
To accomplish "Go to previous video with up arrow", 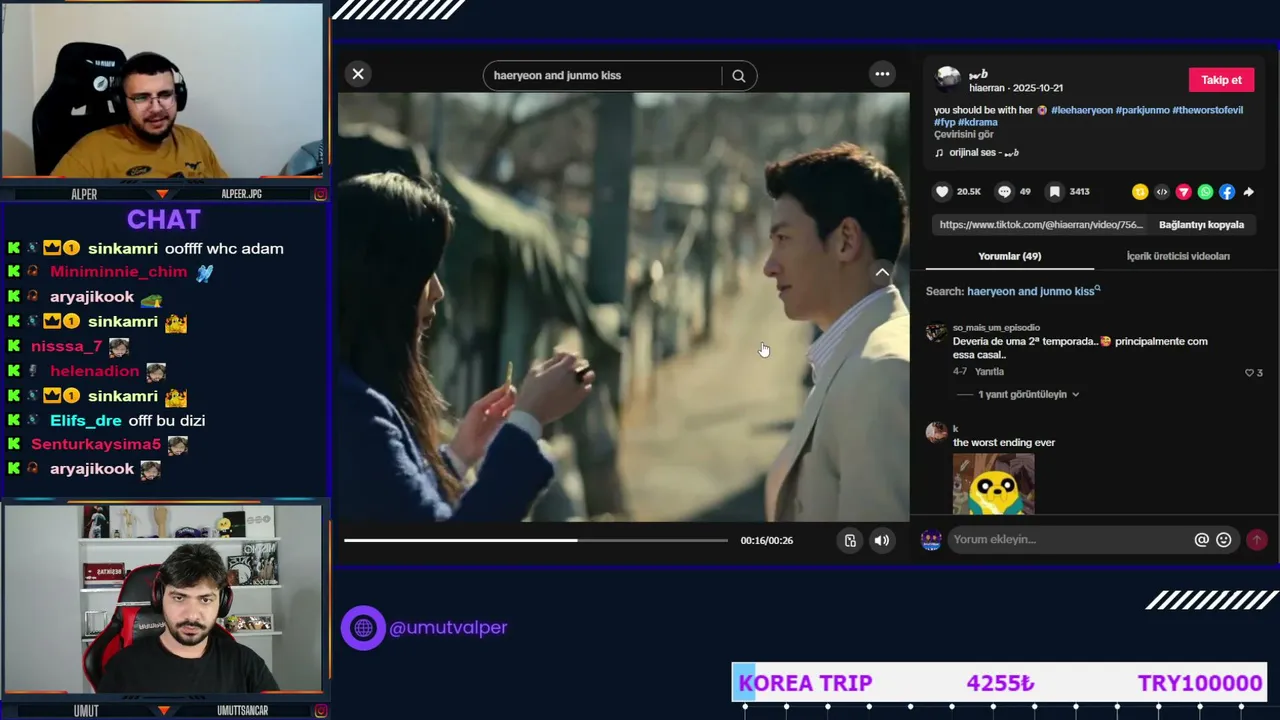I will (882, 272).
